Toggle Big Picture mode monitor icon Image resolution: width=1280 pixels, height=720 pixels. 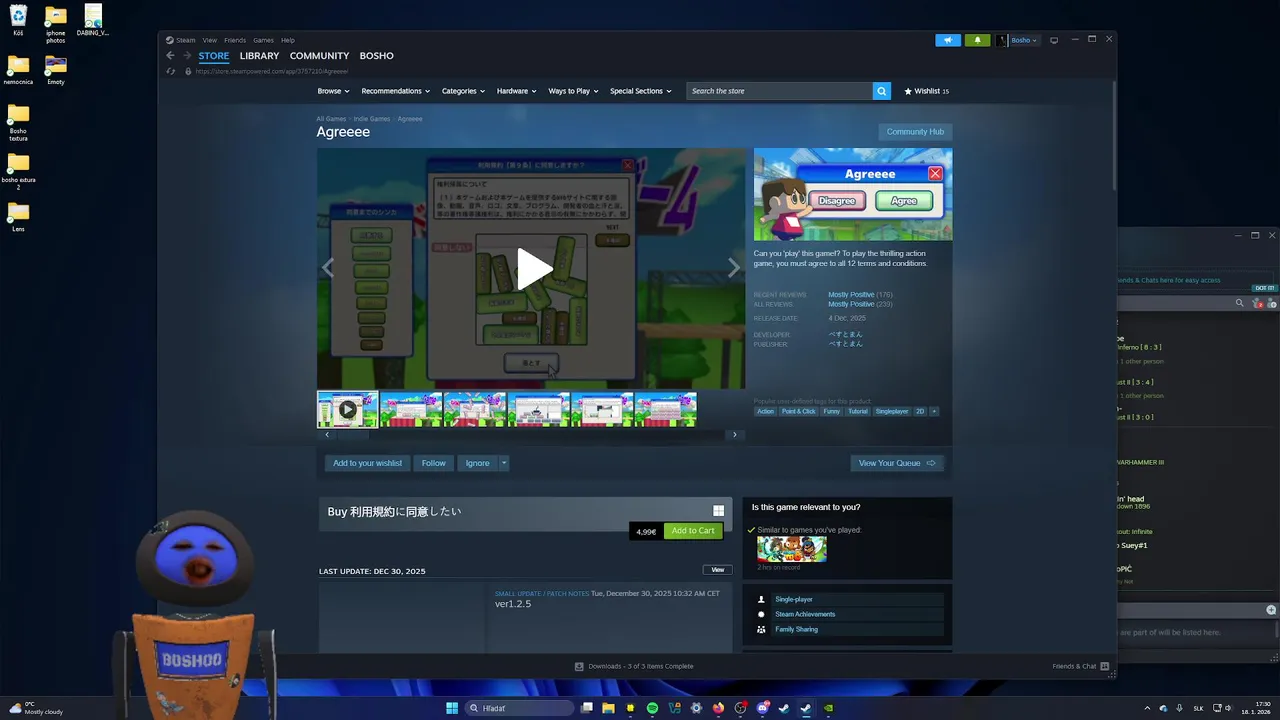tap(1053, 40)
